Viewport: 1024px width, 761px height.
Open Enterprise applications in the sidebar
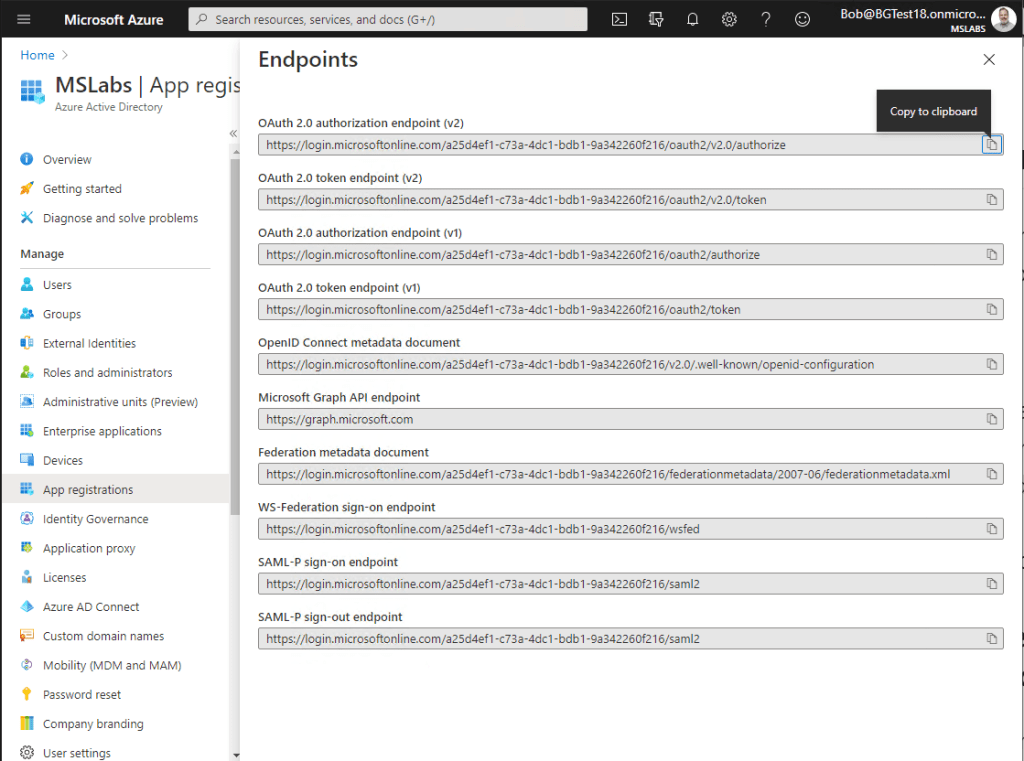(x=102, y=431)
